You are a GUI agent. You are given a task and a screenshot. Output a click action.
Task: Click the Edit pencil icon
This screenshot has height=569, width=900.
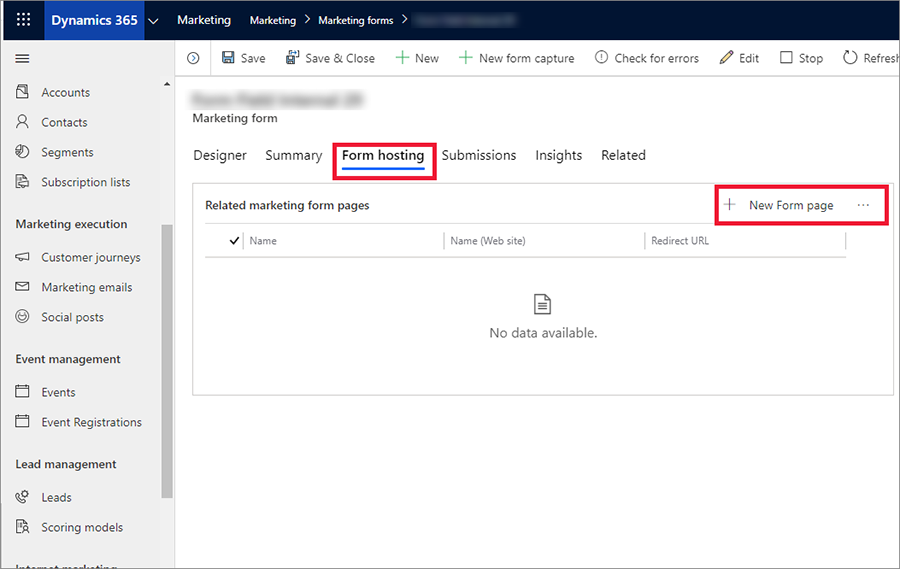726,57
